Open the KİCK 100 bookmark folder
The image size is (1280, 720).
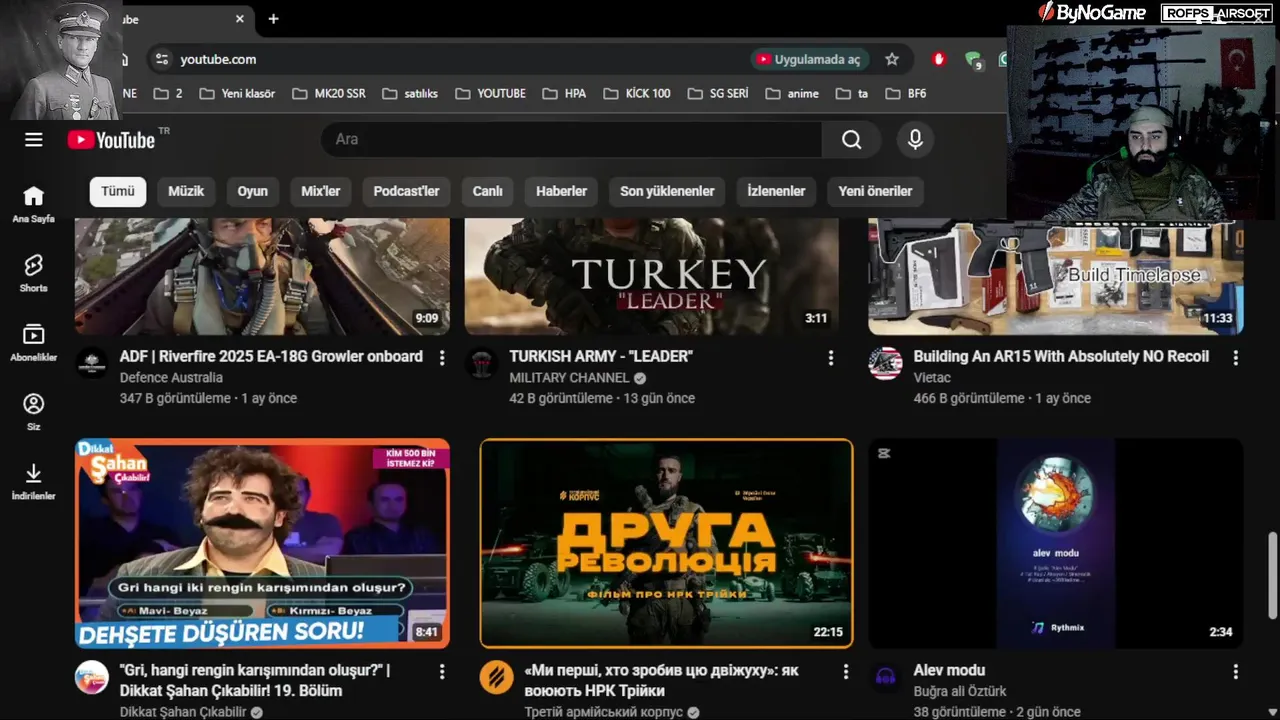click(637, 93)
